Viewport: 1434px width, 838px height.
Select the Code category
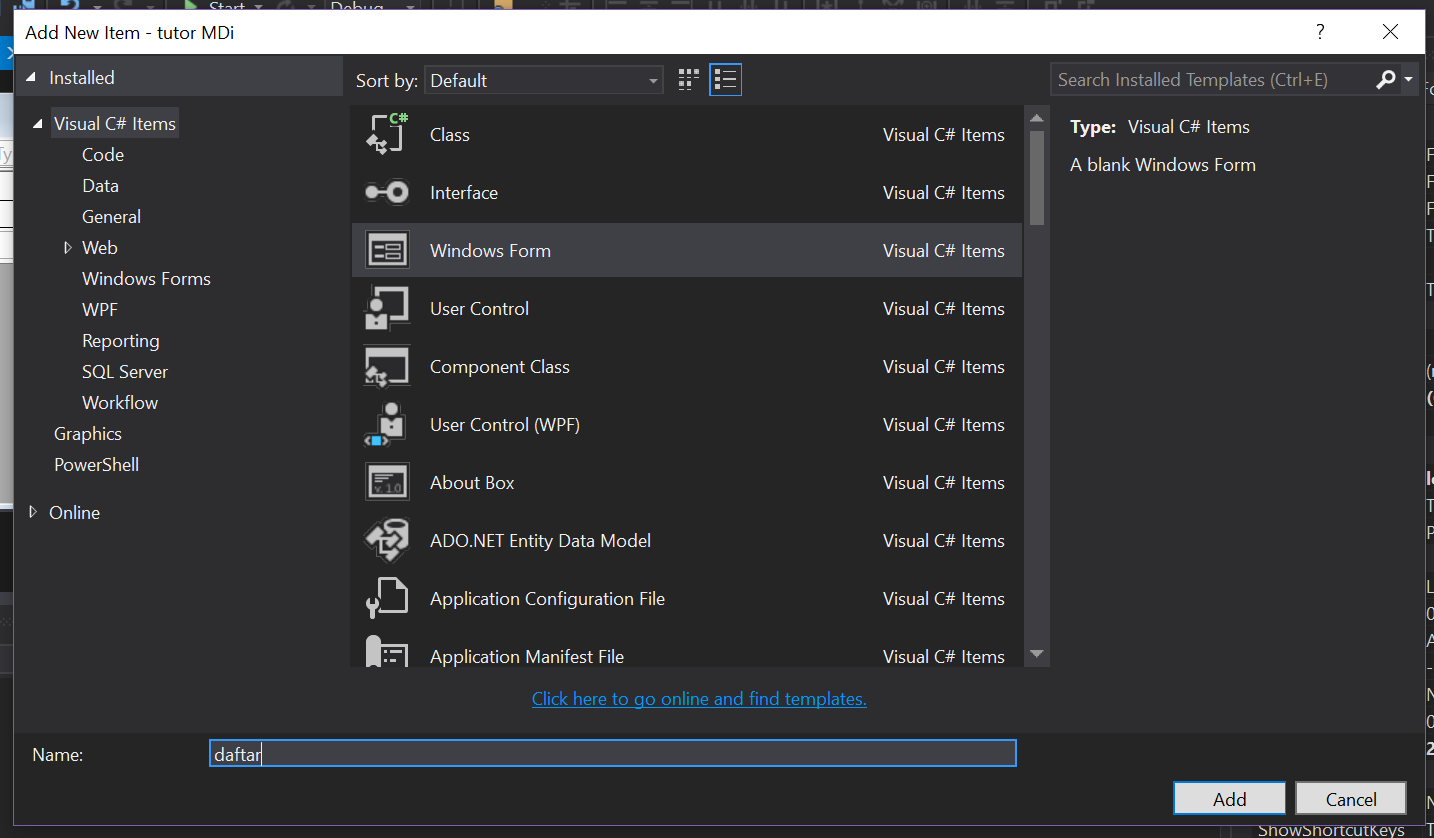click(x=103, y=154)
